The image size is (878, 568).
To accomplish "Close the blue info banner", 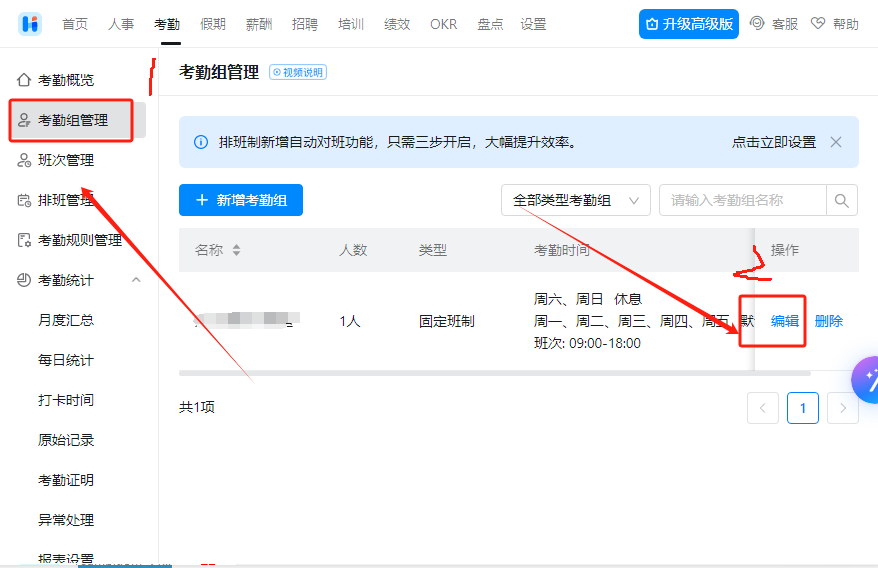I will [x=836, y=142].
